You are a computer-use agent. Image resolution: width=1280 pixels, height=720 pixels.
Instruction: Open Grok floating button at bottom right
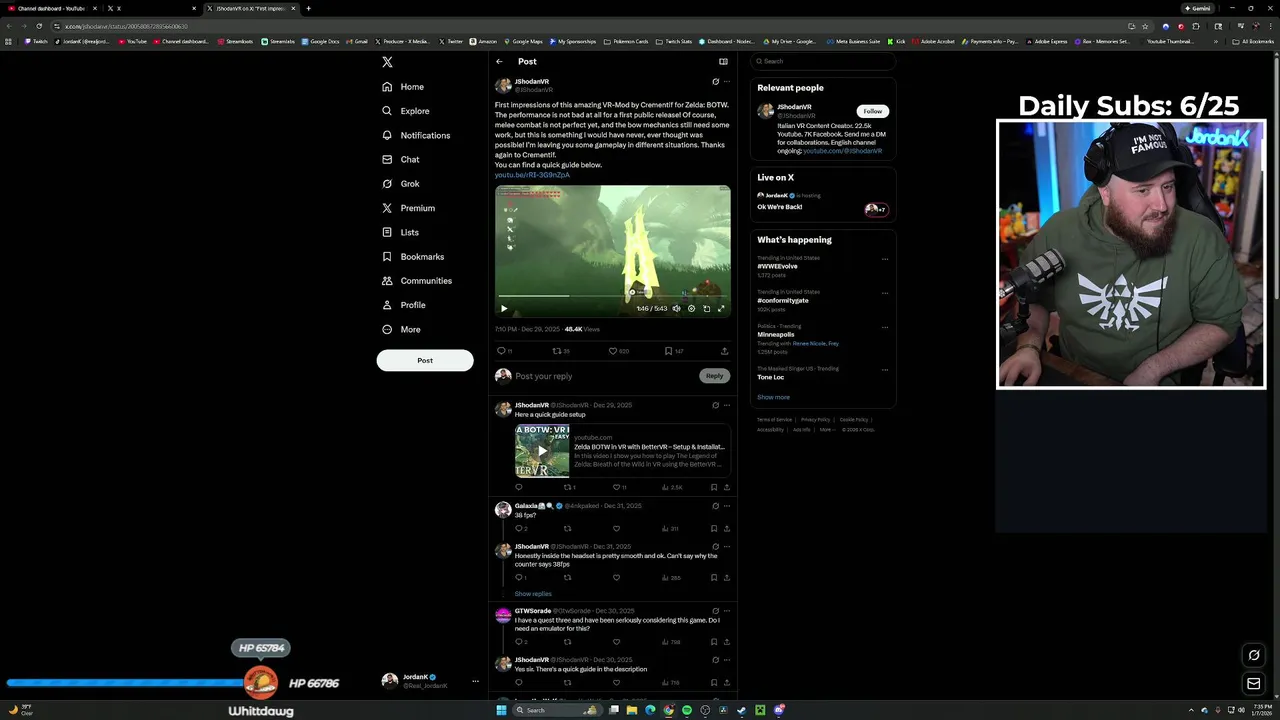[x=1254, y=655]
